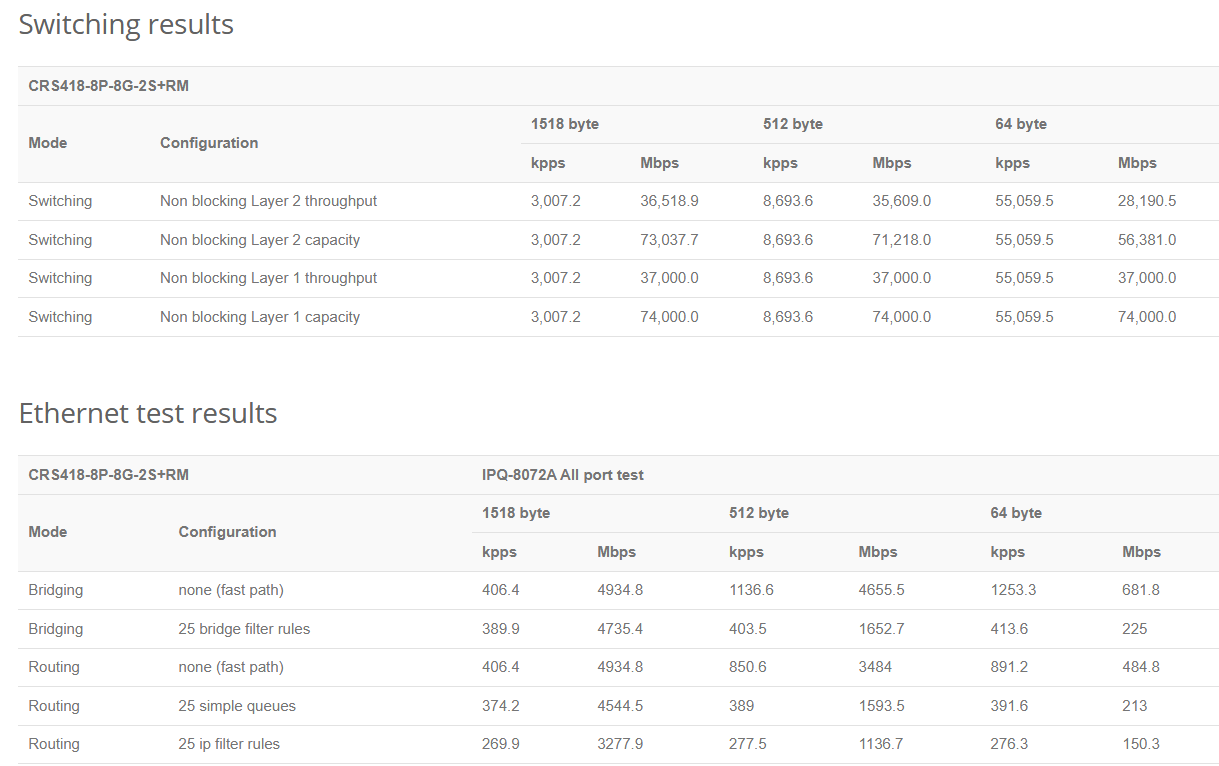Click the 4735.4 Mbps bridging value
The width and height of the screenshot is (1219, 766).
(620, 629)
